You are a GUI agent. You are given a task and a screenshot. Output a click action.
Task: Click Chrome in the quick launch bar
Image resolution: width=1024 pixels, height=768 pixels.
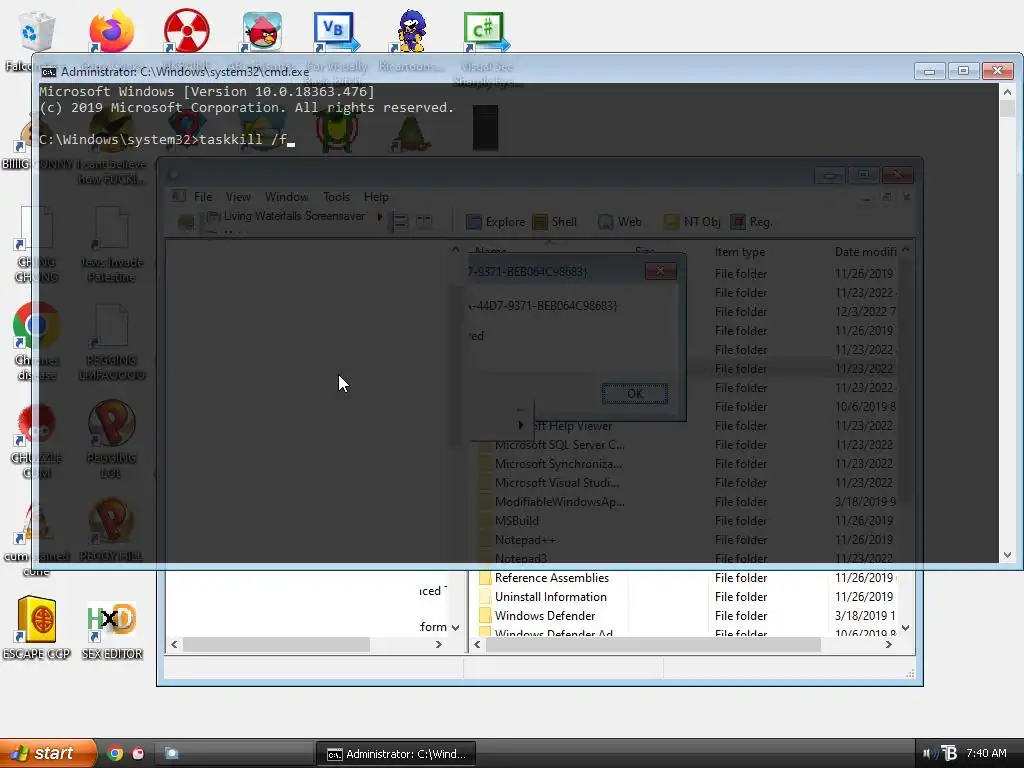click(115, 753)
